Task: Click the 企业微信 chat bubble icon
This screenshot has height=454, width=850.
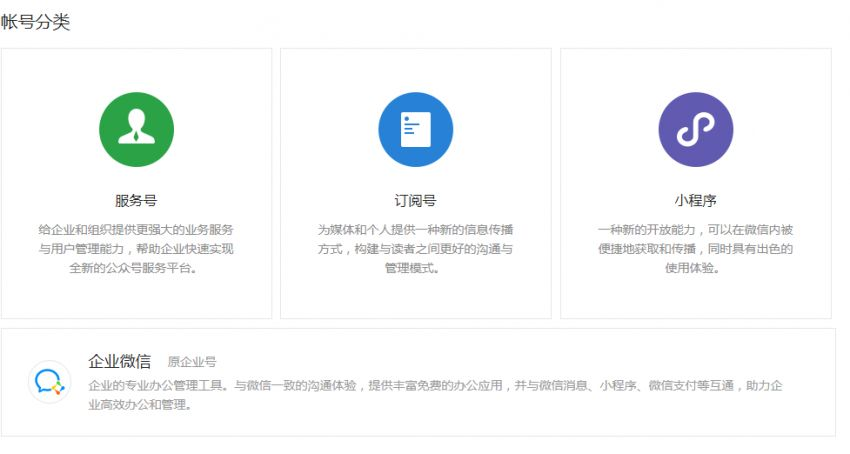Action: (49, 382)
